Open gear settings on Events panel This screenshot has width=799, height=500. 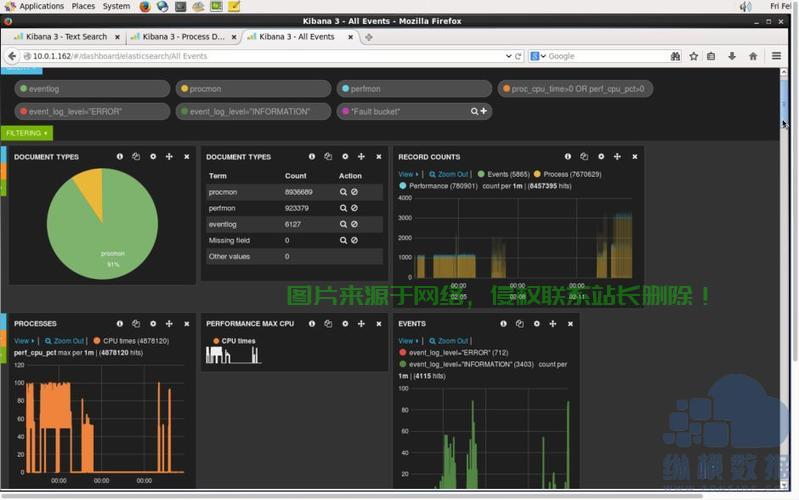click(x=537, y=324)
